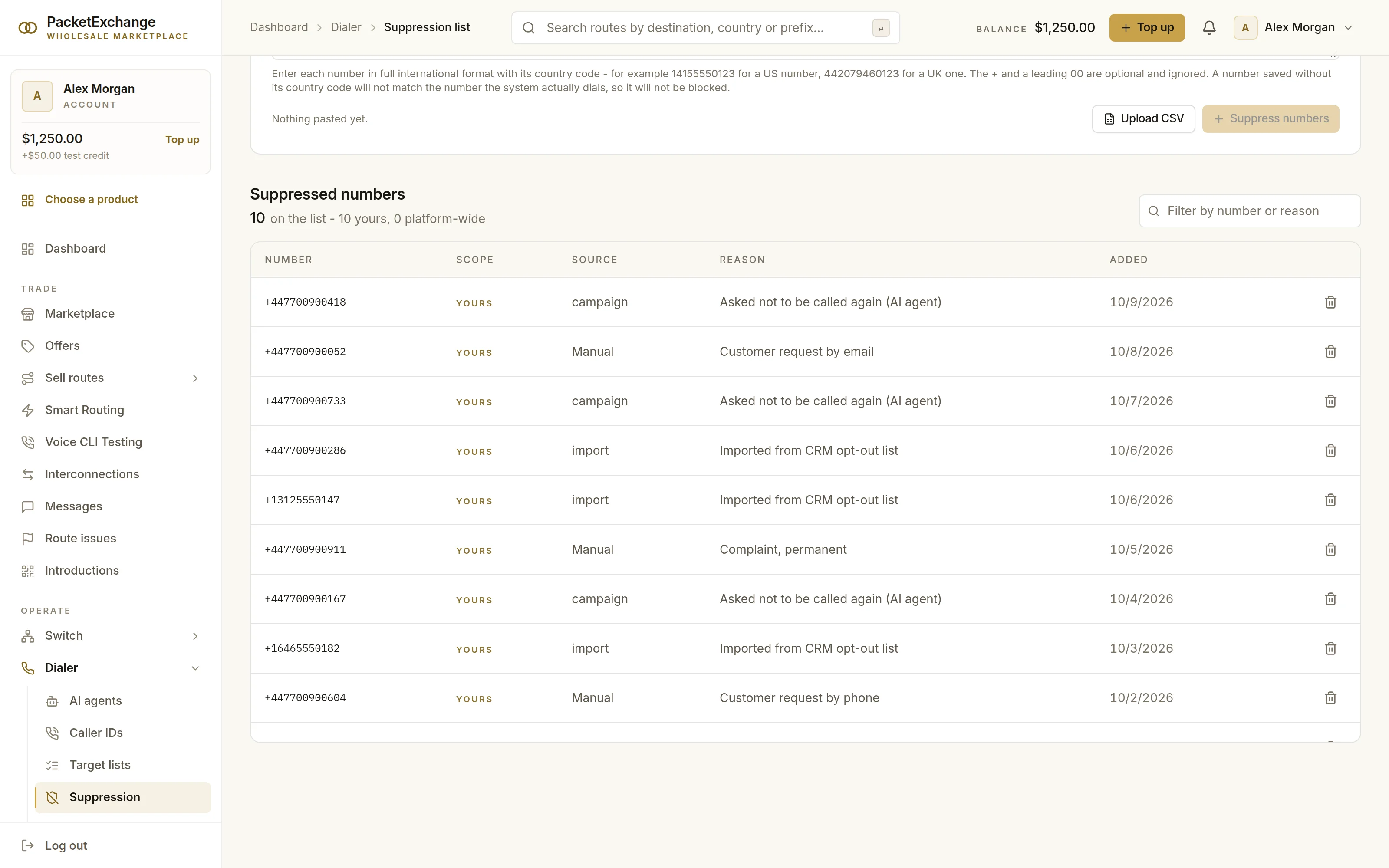Open Messages from sidebar
The height and width of the screenshot is (868, 1389).
(x=111, y=506)
